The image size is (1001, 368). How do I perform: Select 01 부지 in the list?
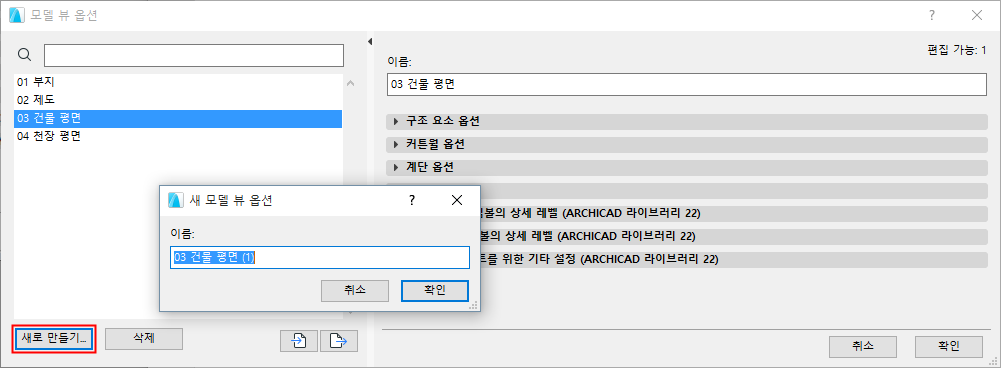(178, 82)
